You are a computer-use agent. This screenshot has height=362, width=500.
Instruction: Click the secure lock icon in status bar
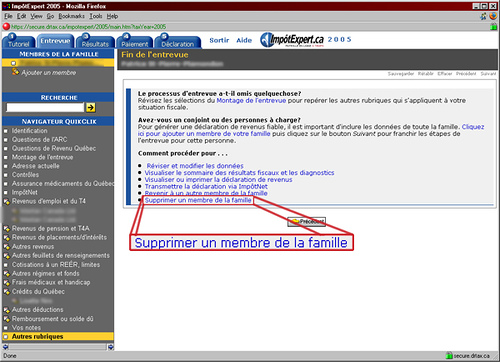coord(449,355)
